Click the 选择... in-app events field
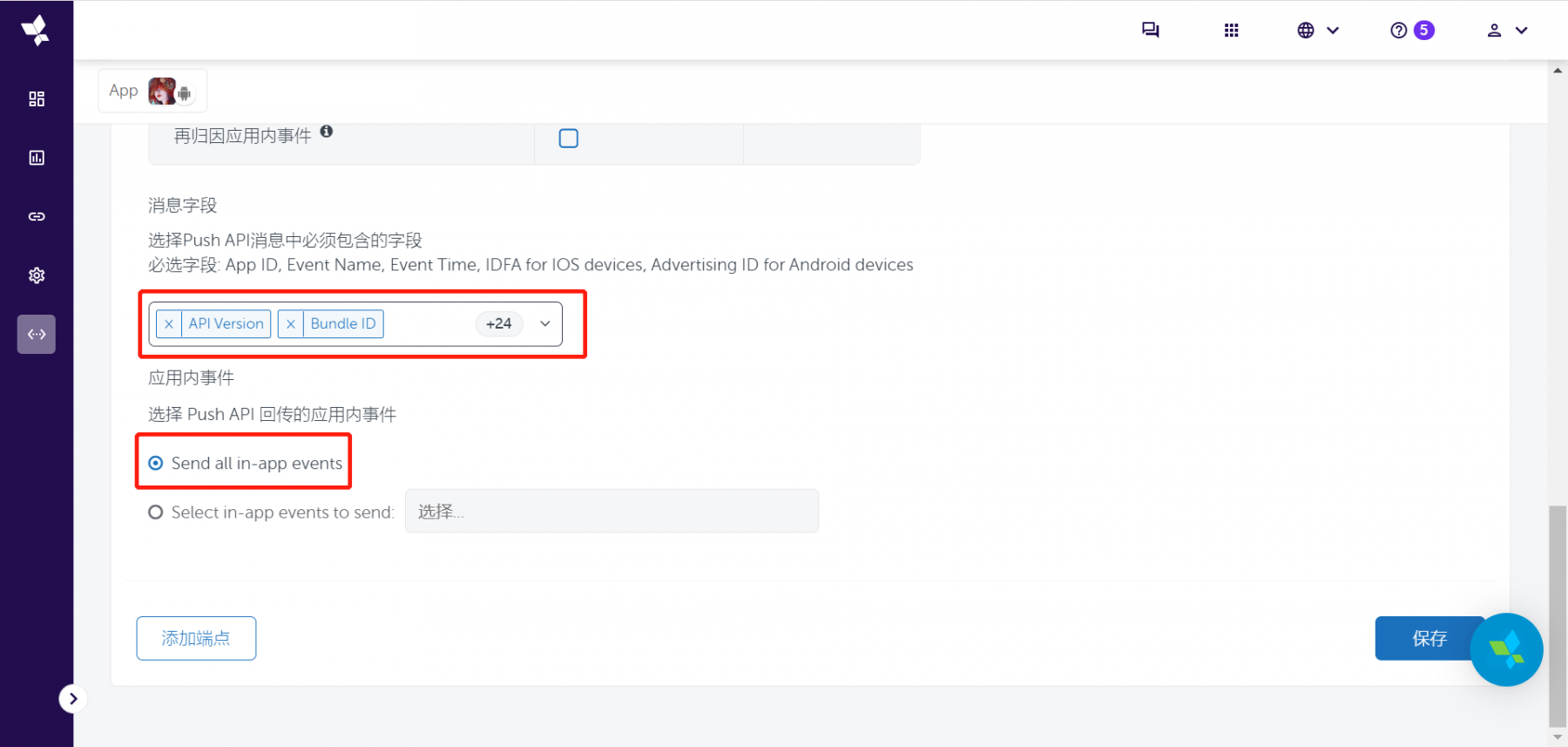Viewport: 1568px width, 747px height. tap(612, 512)
